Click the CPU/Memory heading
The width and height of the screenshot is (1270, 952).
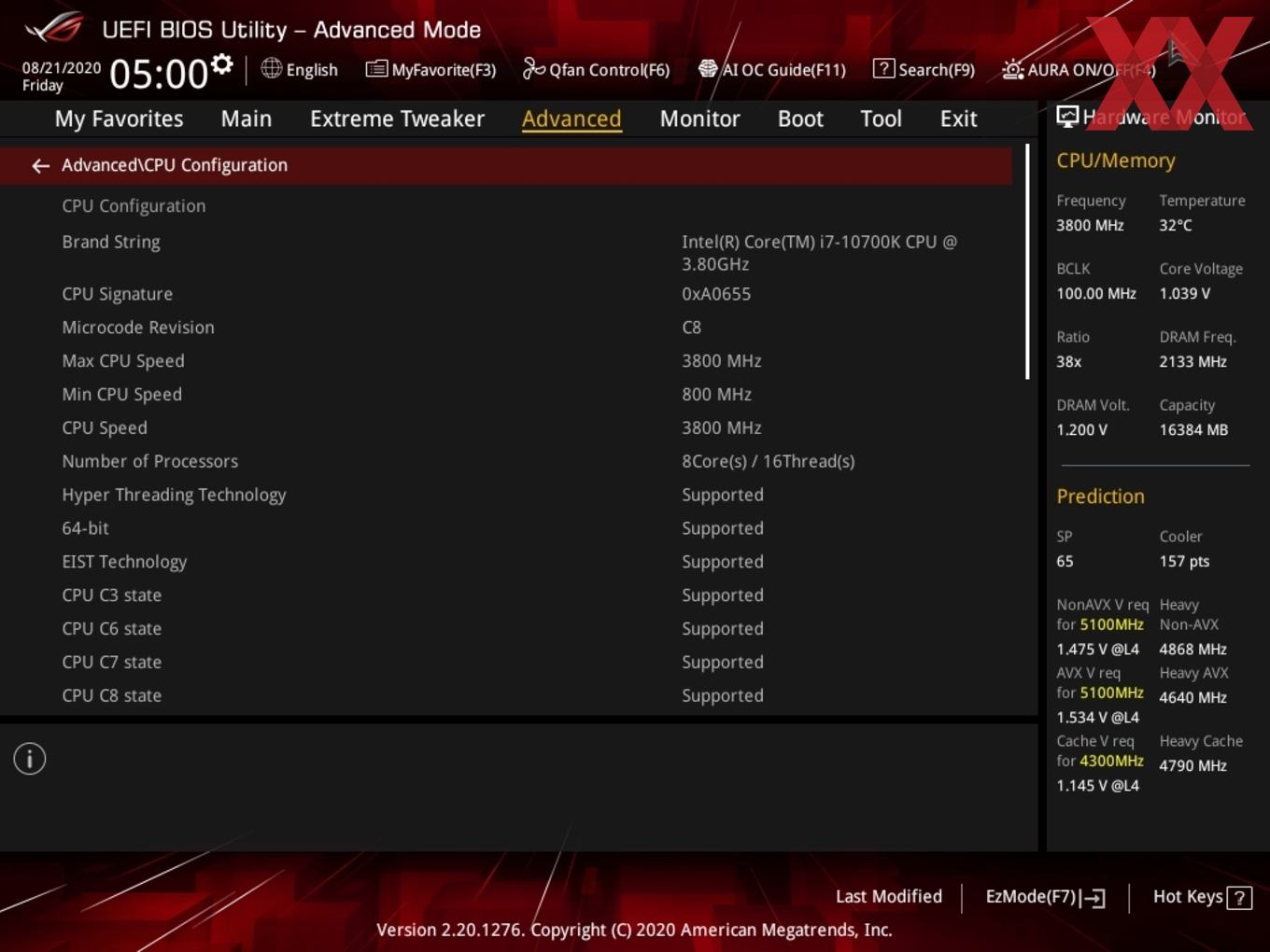tap(1116, 161)
